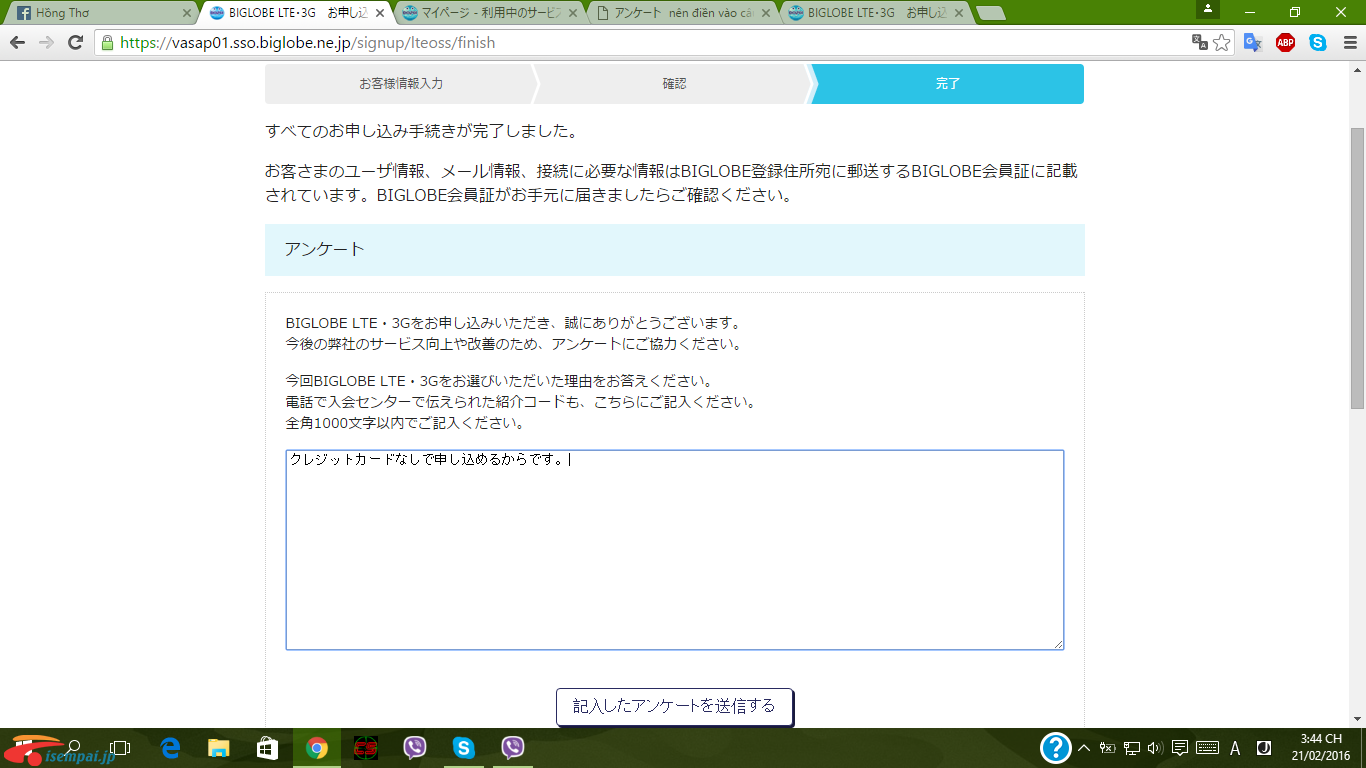Click the page vertical scrollbar thumb
The image size is (1366, 768).
[x=1357, y=268]
